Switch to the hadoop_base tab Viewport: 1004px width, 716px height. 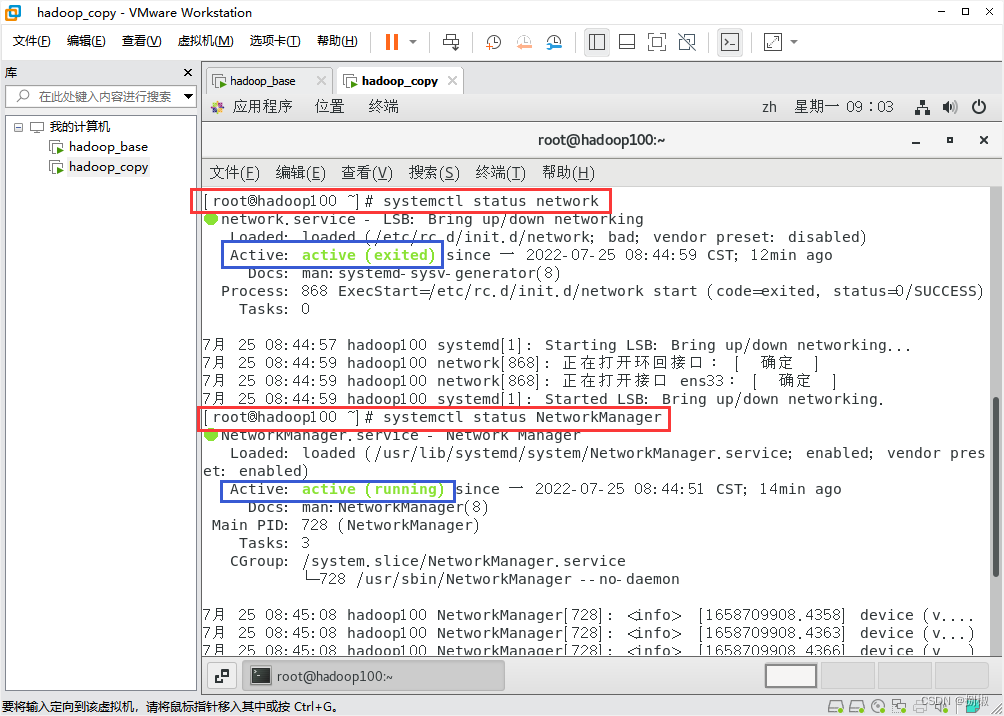(x=263, y=81)
